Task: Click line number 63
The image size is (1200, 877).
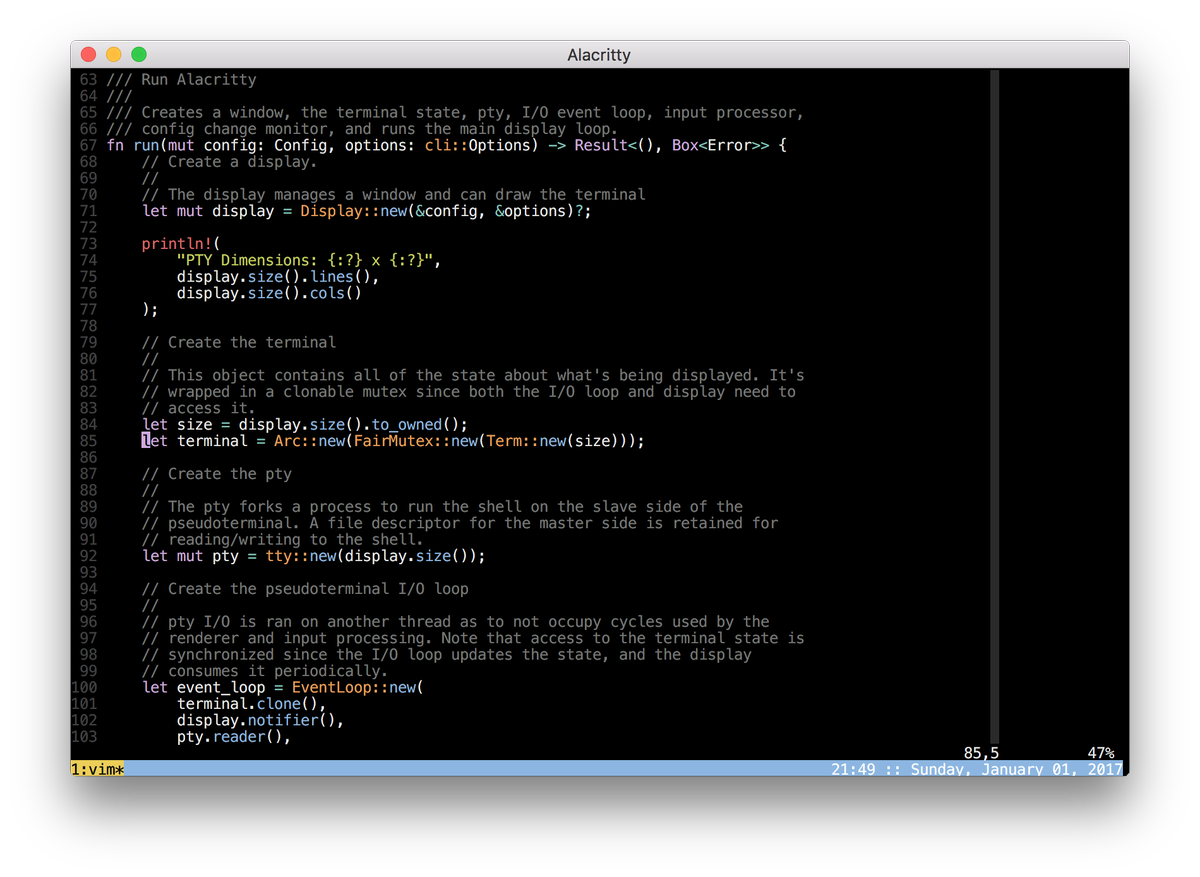Action: (x=88, y=80)
